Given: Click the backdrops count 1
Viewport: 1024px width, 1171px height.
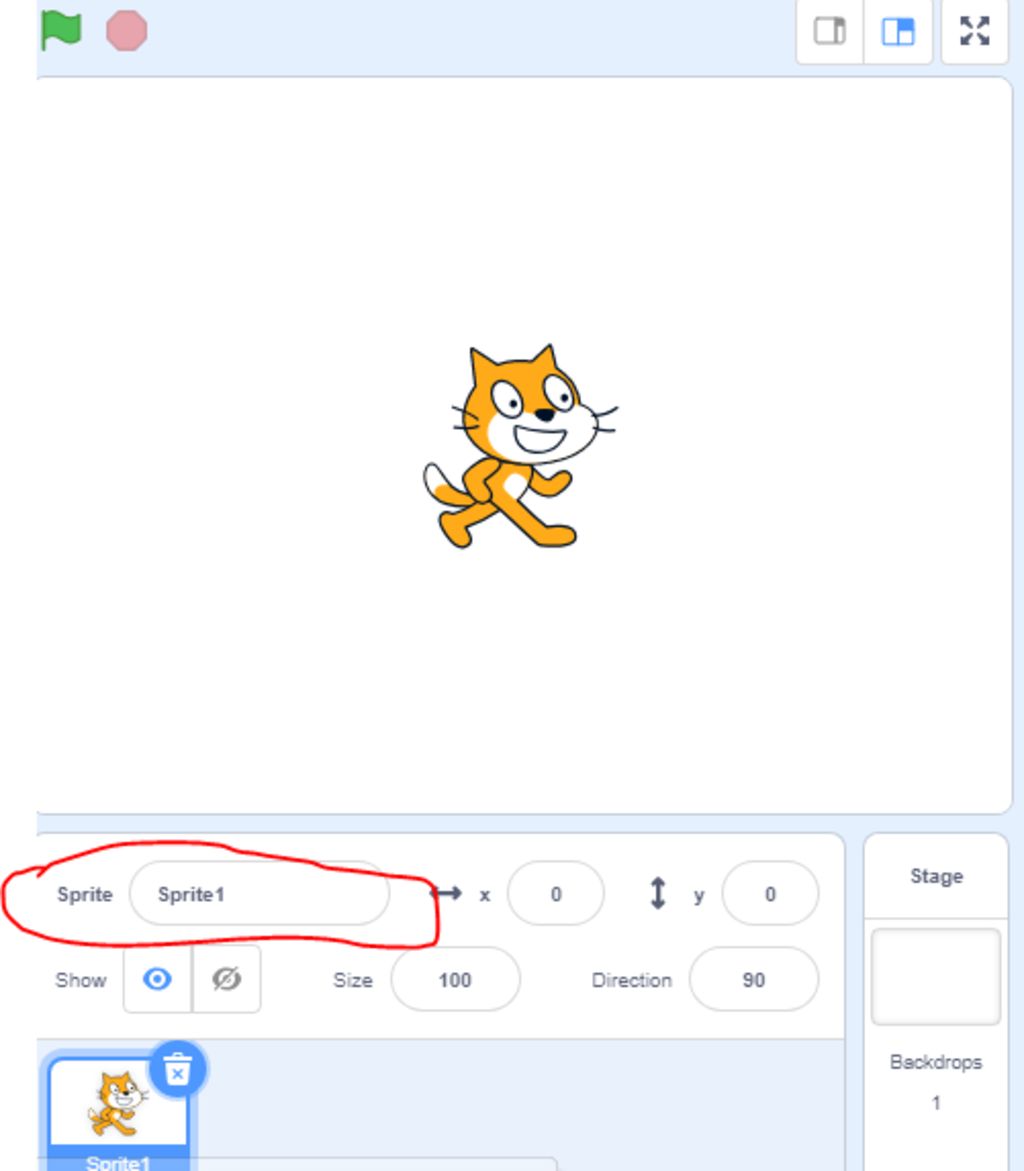Looking at the screenshot, I should pyautogui.click(x=936, y=1103).
